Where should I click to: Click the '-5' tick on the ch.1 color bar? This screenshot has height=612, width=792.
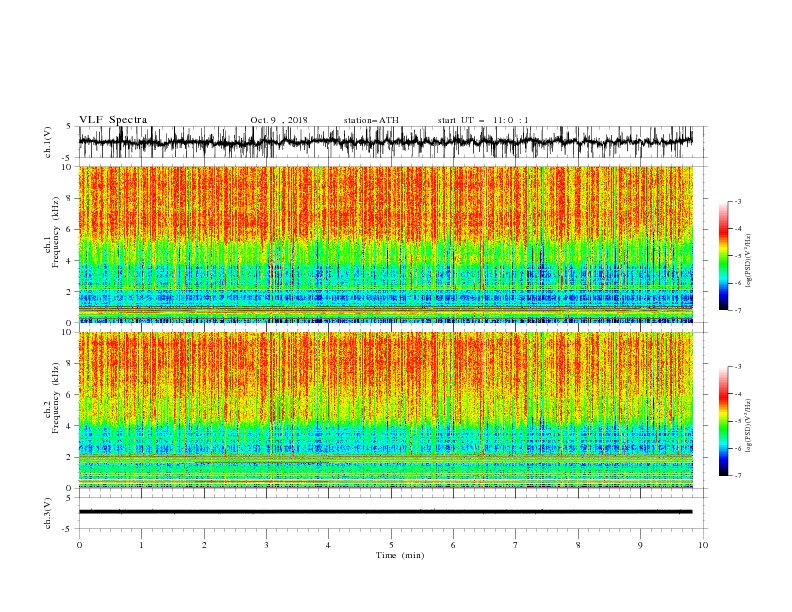[737, 256]
